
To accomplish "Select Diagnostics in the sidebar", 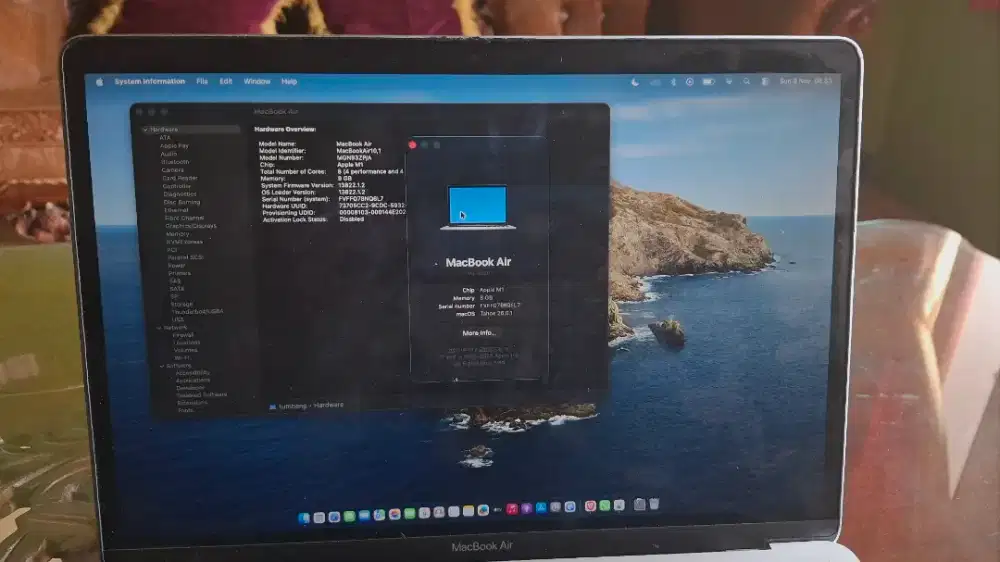I will tap(180, 195).
